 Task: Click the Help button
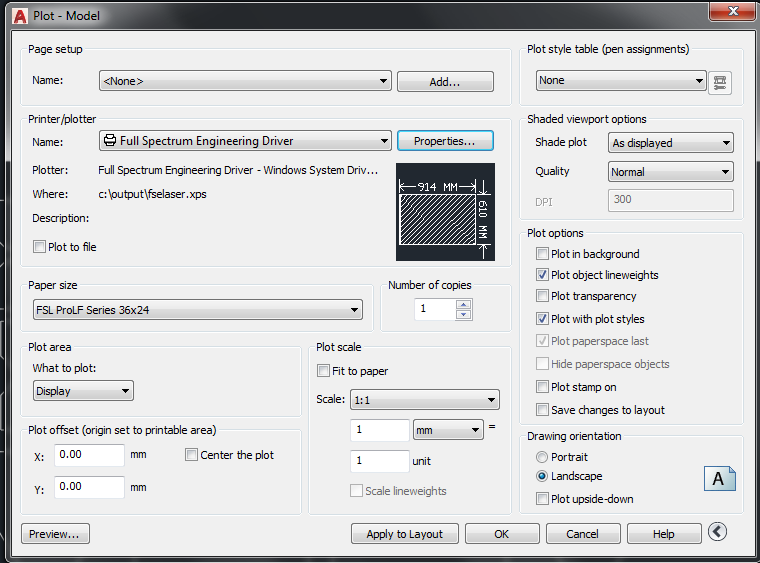[664, 534]
